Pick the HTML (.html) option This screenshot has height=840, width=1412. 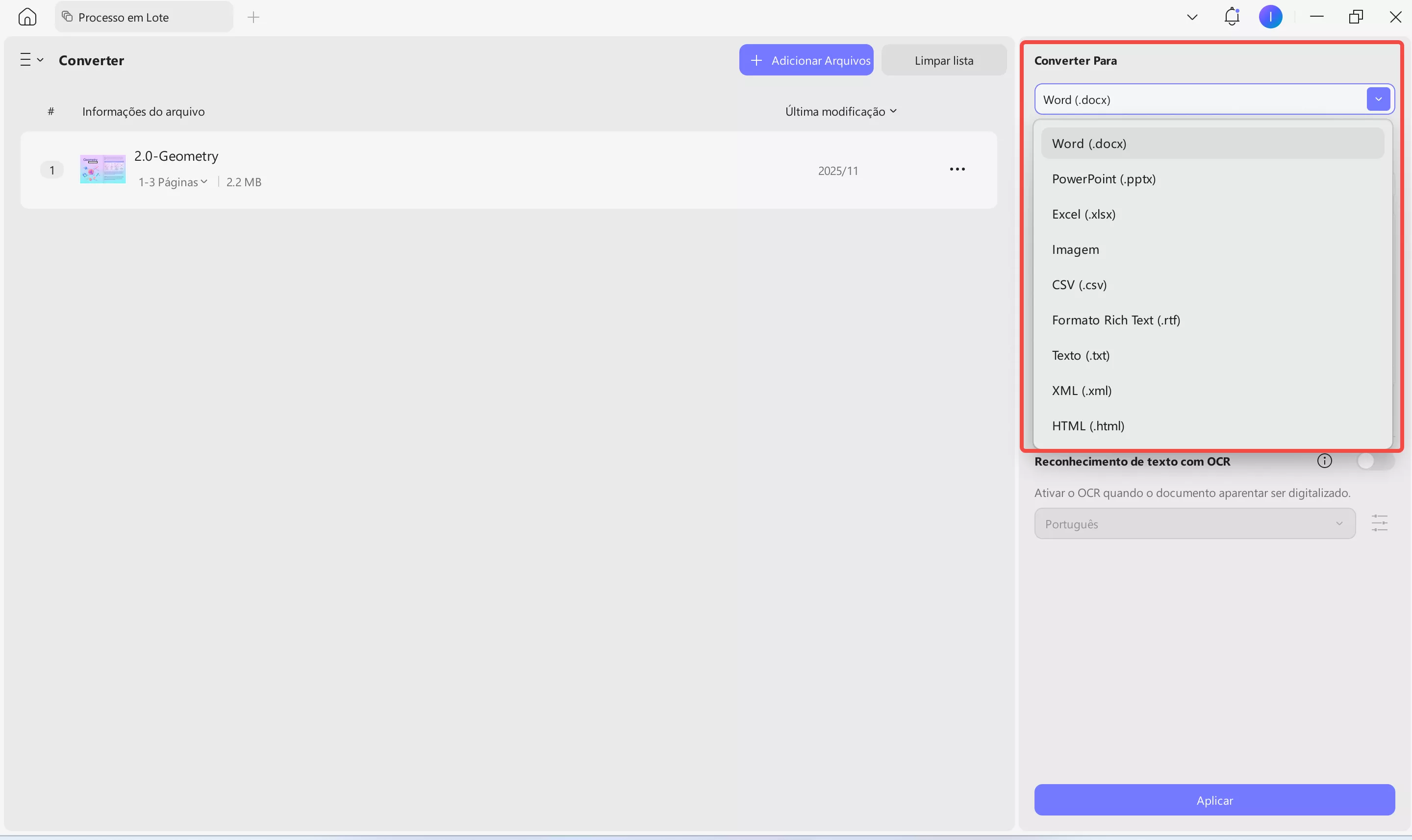click(1087, 426)
